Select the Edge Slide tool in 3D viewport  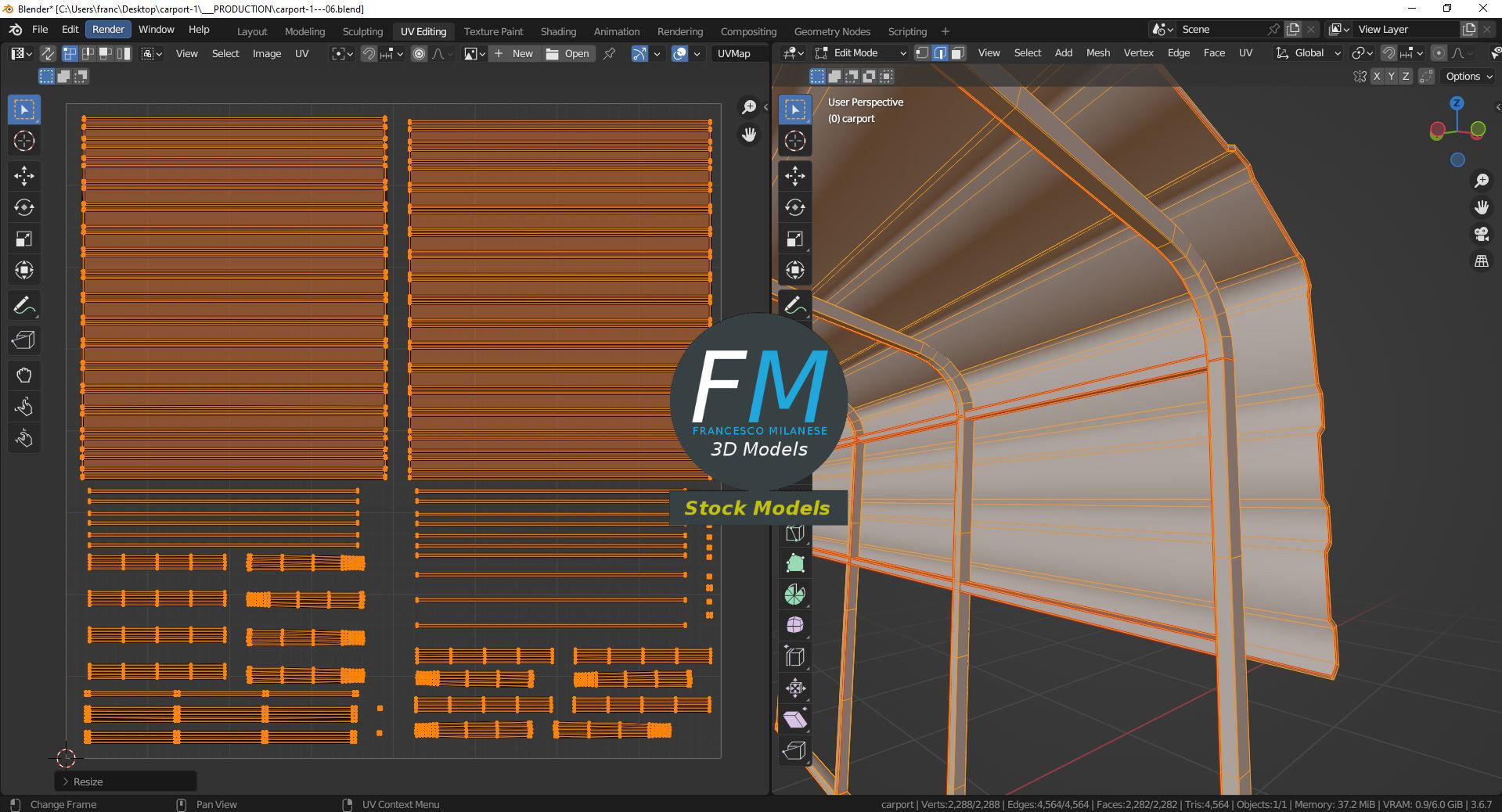pos(795,657)
